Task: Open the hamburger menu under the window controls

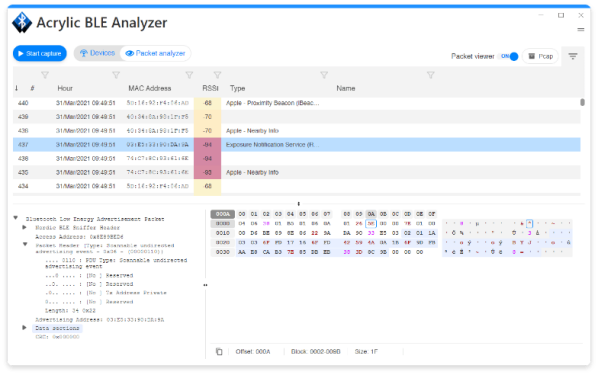Action: click(581, 29)
